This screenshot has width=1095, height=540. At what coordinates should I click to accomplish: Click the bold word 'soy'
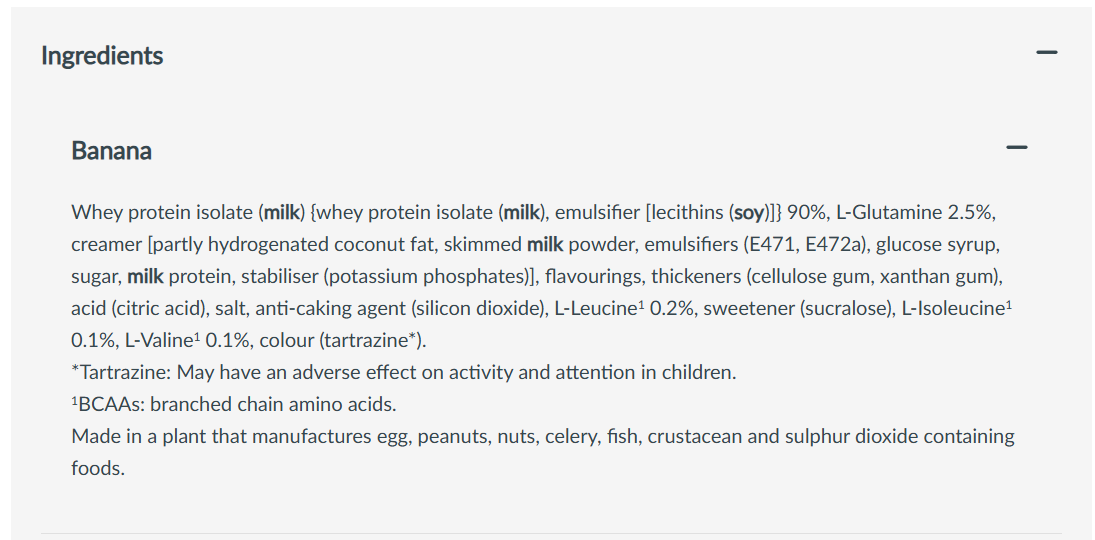tap(749, 212)
